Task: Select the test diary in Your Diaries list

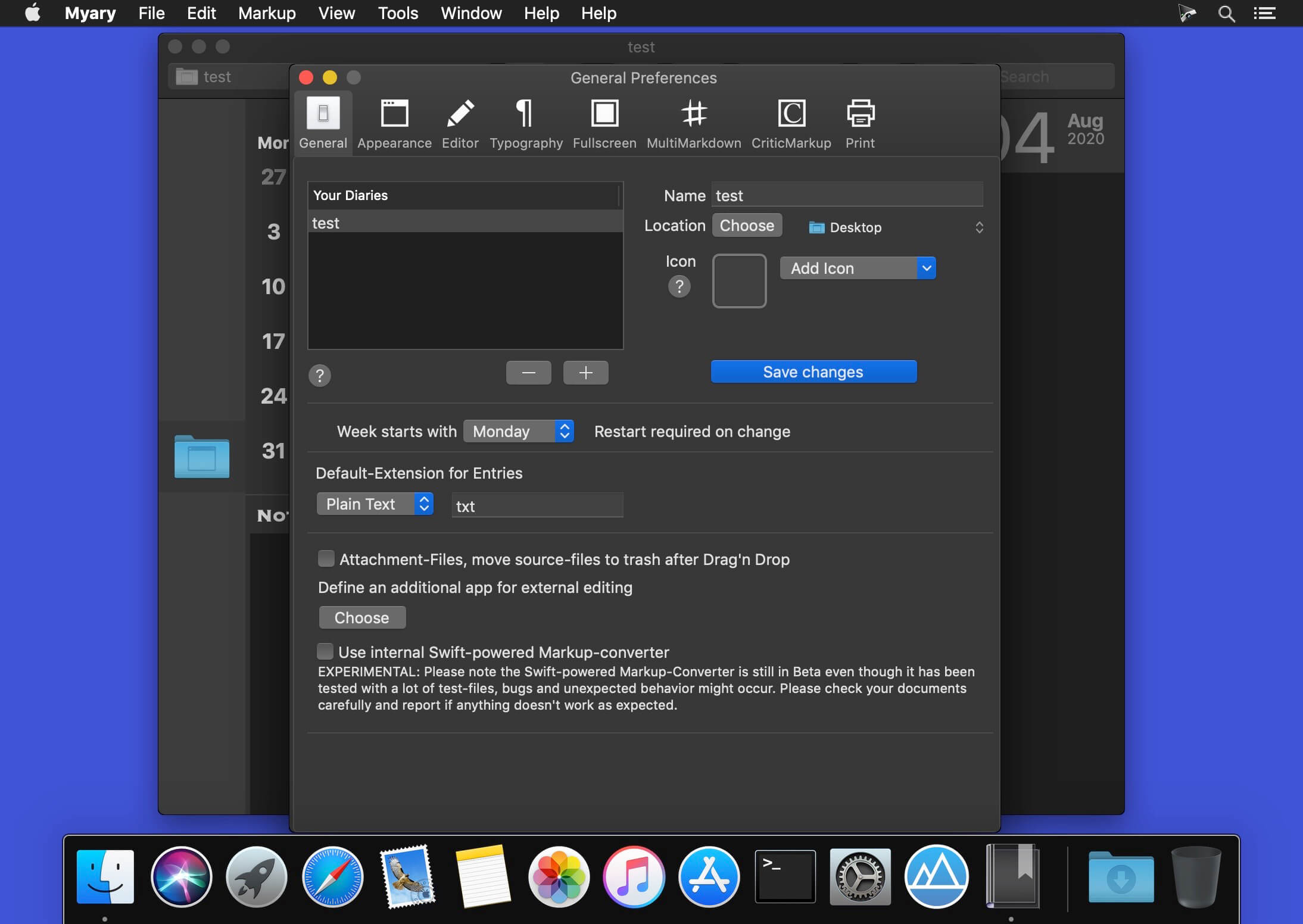Action: pos(465,223)
